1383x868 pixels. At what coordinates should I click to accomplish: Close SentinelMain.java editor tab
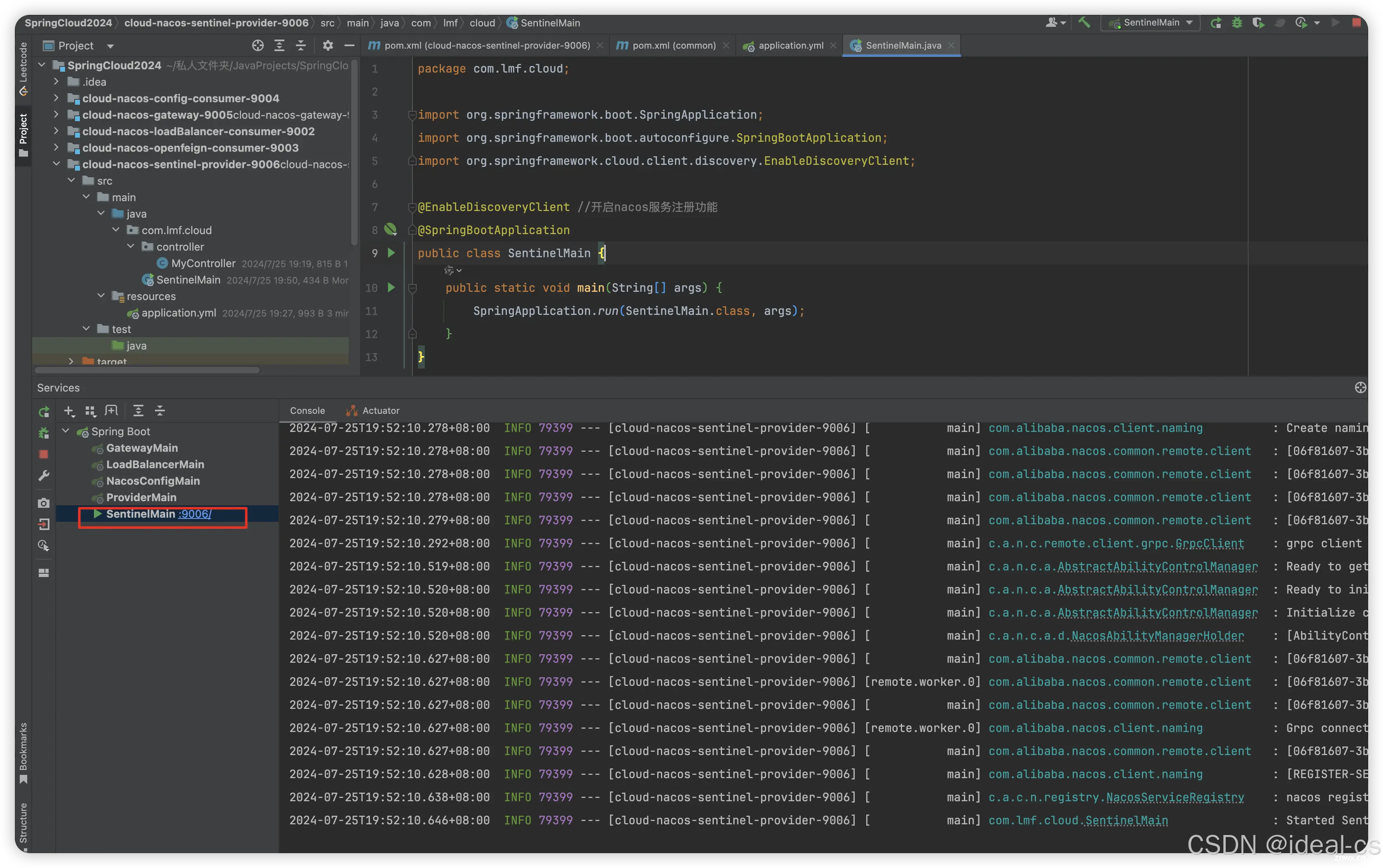pyautogui.click(x=951, y=45)
